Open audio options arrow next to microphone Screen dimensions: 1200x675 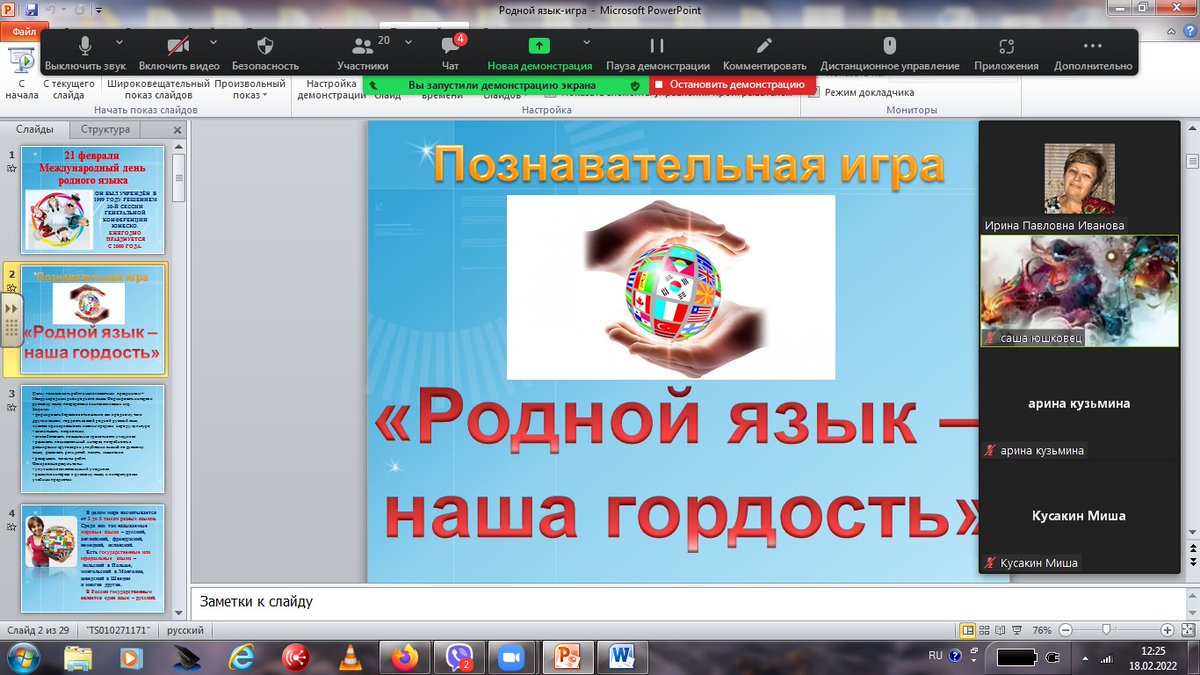[x=120, y=42]
